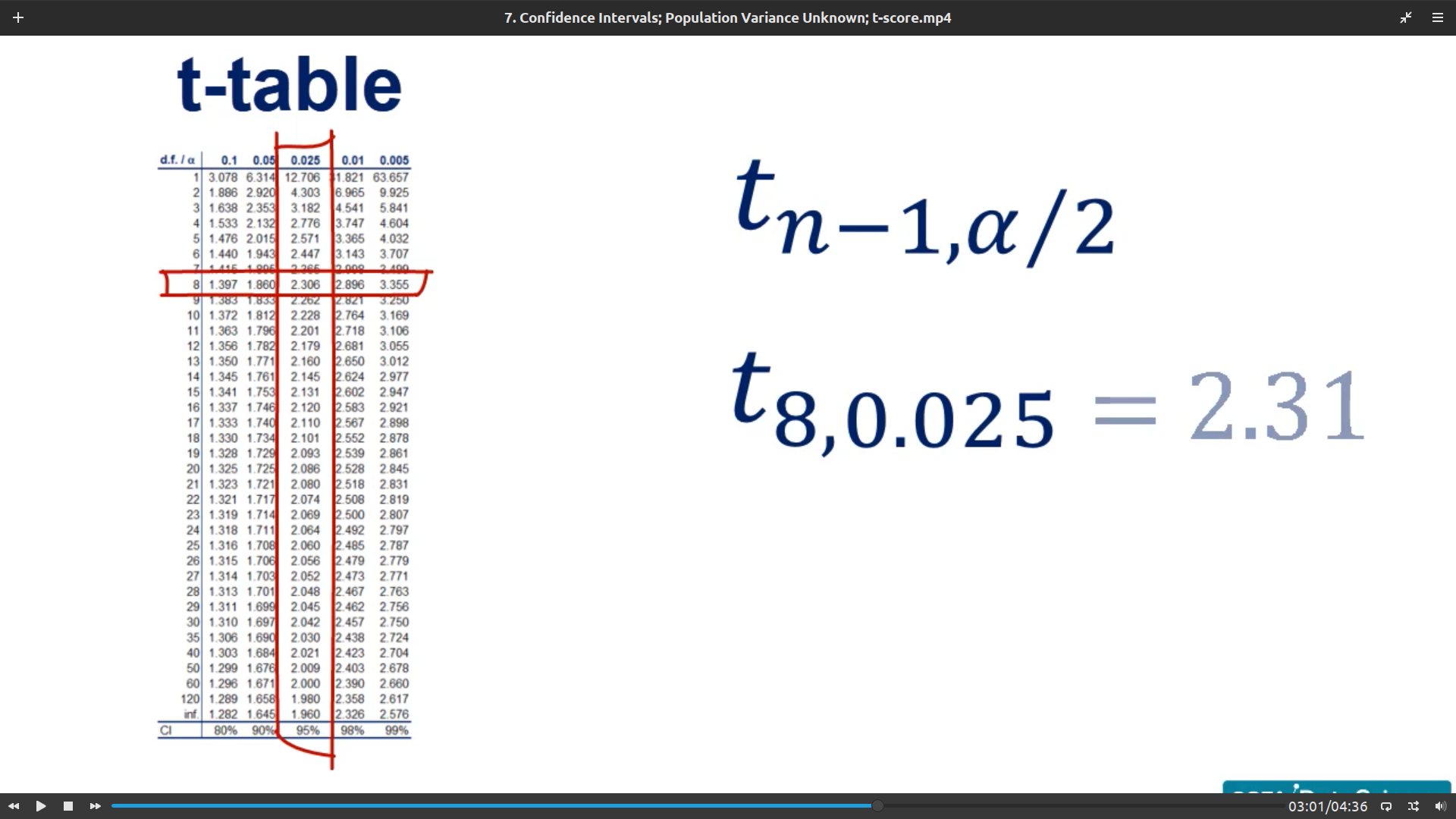Click the t-table heading in the video
This screenshot has width=1456, height=819.
(x=289, y=84)
